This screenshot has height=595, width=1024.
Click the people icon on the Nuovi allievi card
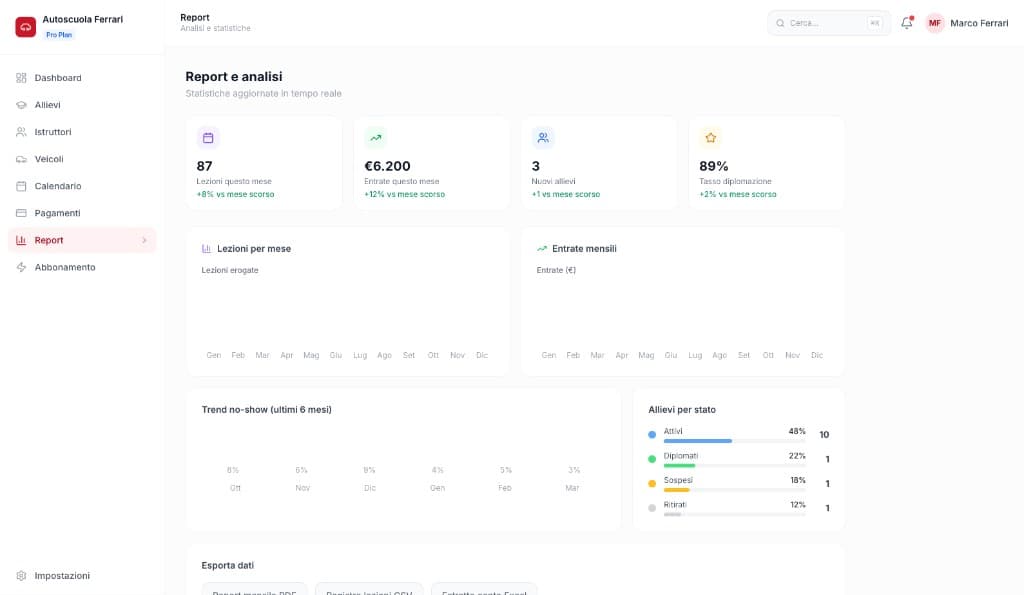click(x=543, y=138)
